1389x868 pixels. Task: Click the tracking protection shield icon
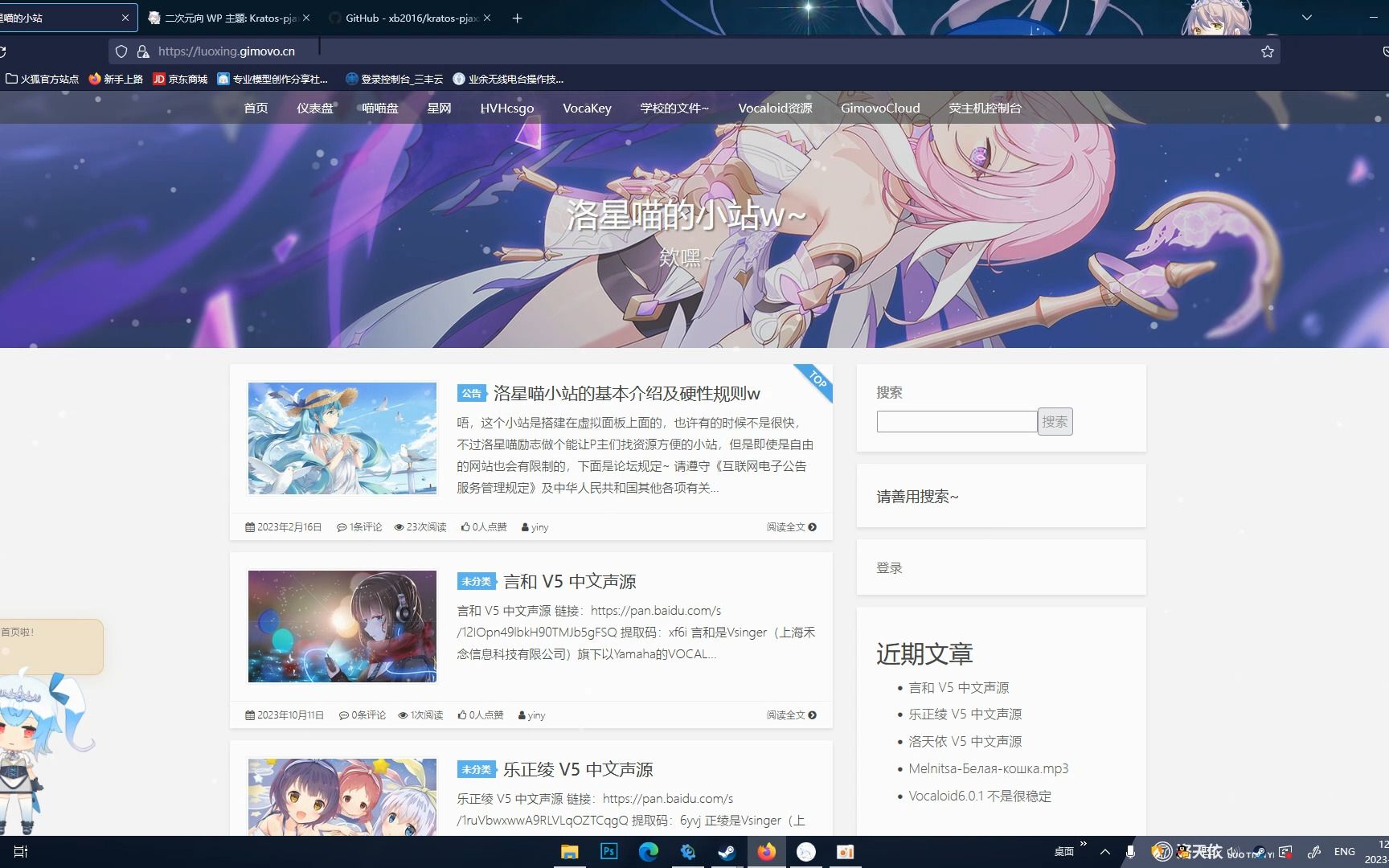coord(121,51)
